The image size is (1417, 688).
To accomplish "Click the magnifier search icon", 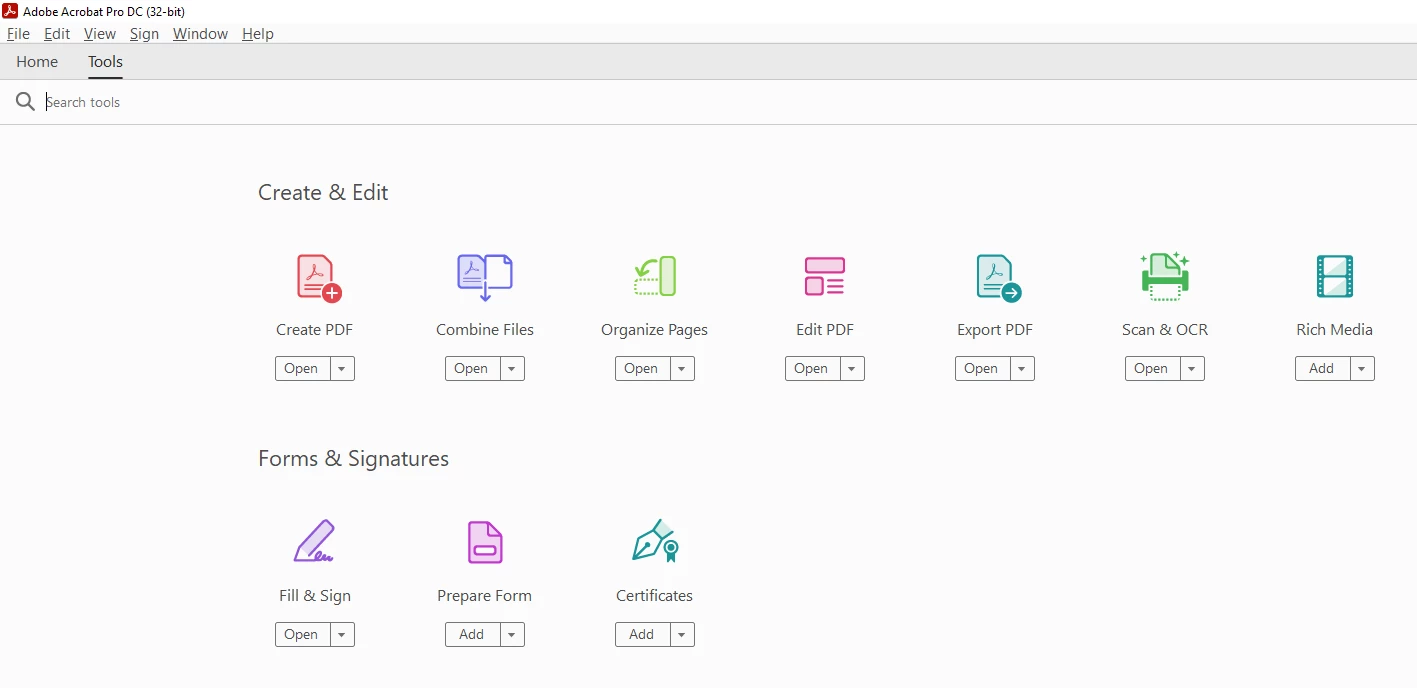I will (25, 102).
